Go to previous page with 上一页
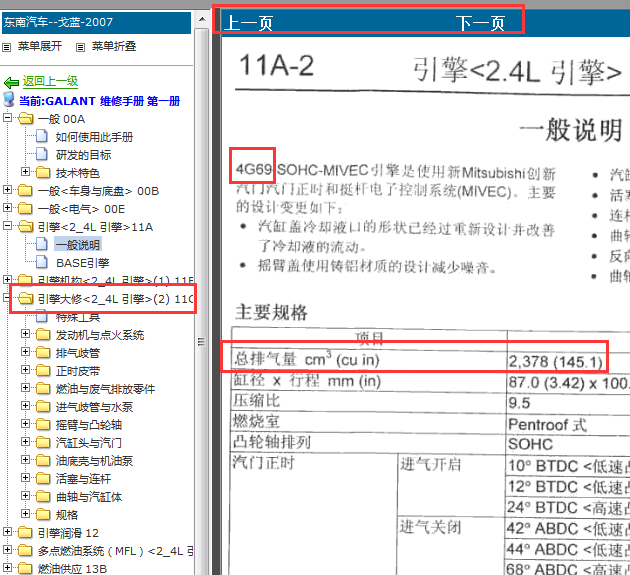The image size is (630, 575). [249, 23]
